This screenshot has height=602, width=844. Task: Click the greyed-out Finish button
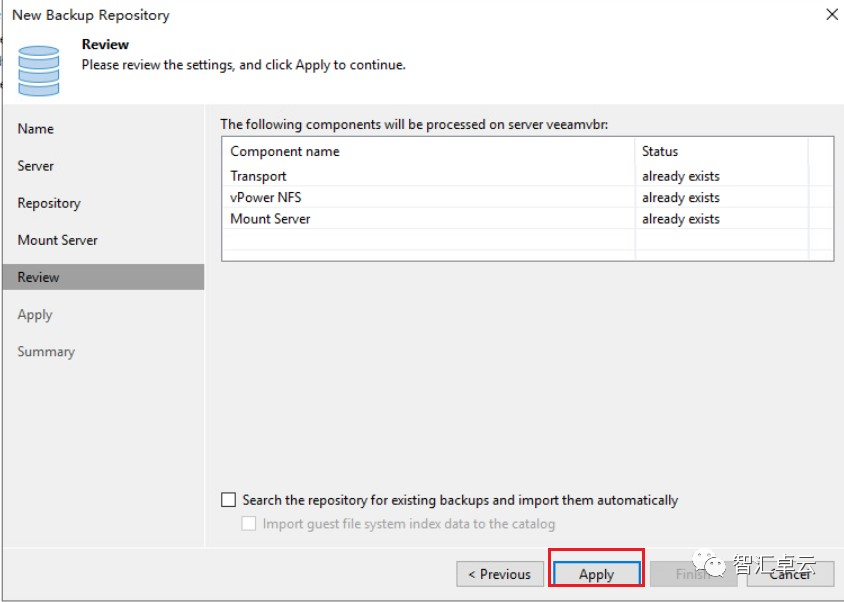(x=693, y=574)
